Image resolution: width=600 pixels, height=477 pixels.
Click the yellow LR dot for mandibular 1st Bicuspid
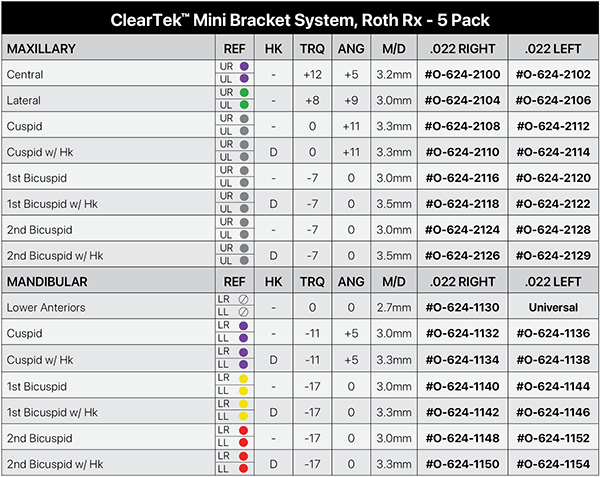pos(243,379)
